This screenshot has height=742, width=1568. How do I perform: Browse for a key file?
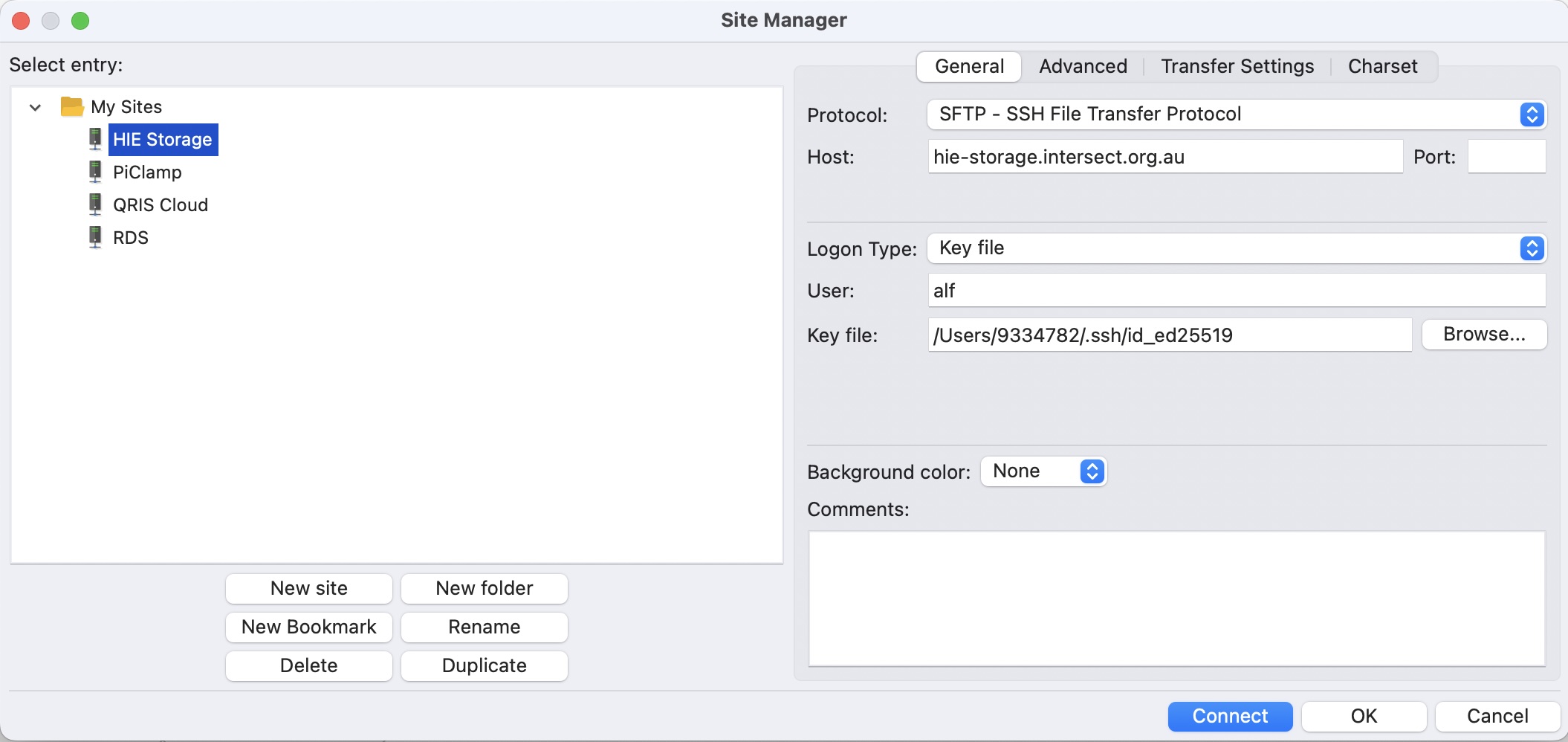pos(1484,335)
